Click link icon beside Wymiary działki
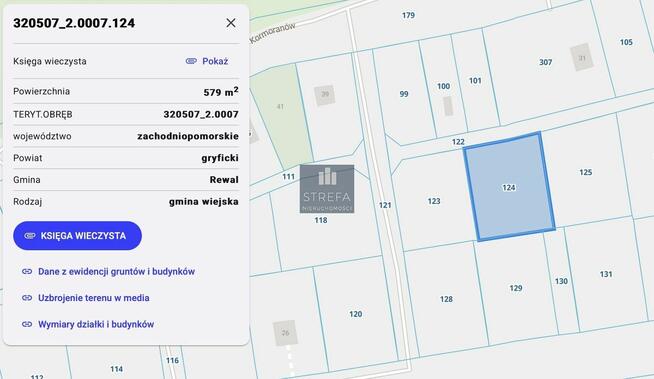The image size is (654, 379). point(27,324)
